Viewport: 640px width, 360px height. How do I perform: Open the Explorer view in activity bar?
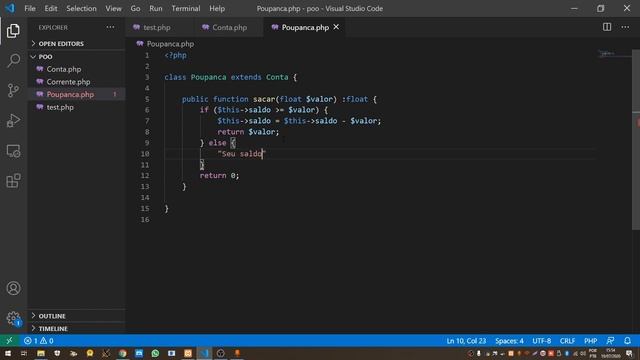pyautogui.click(x=13, y=31)
